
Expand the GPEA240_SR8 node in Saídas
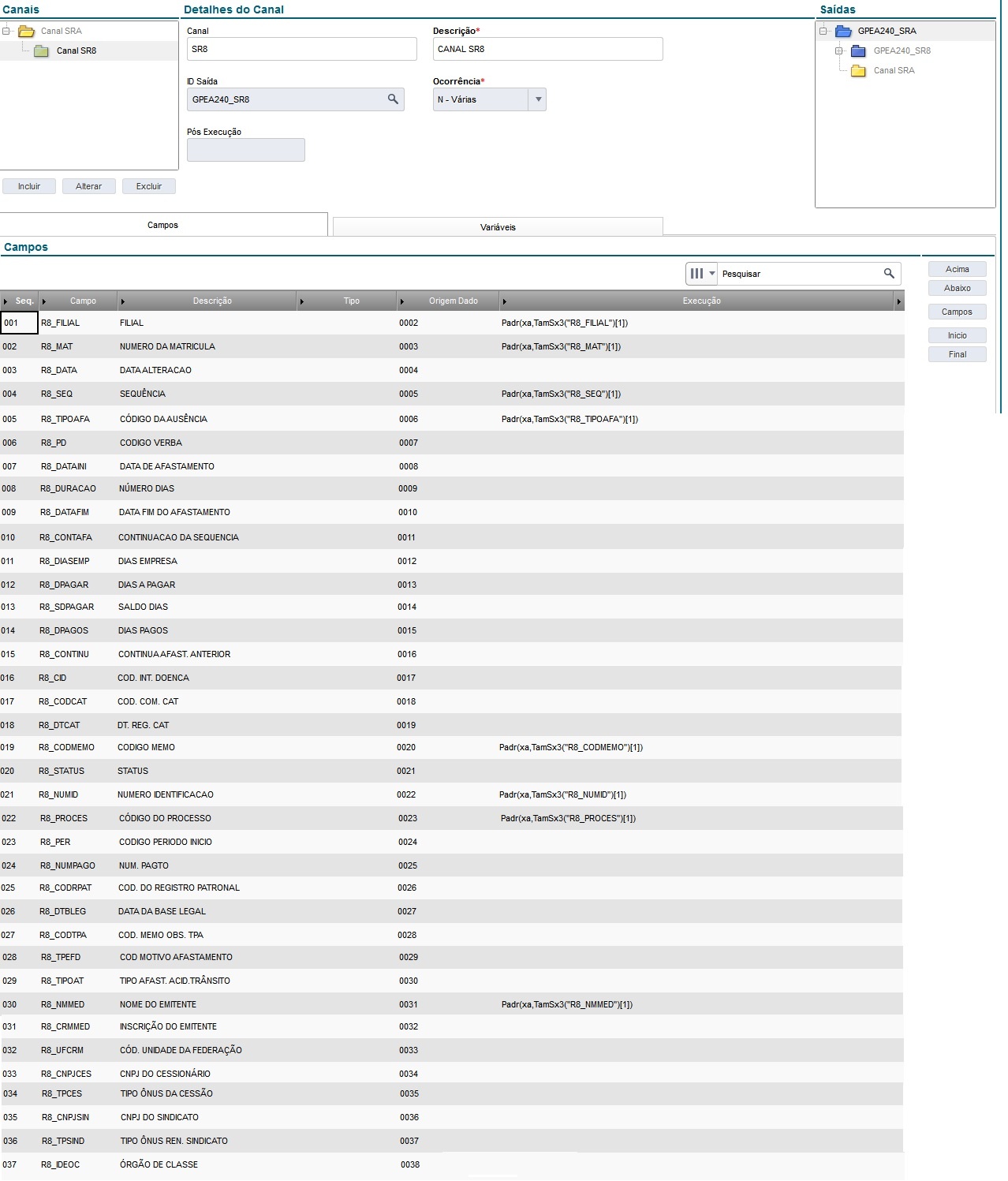pos(839,51)
